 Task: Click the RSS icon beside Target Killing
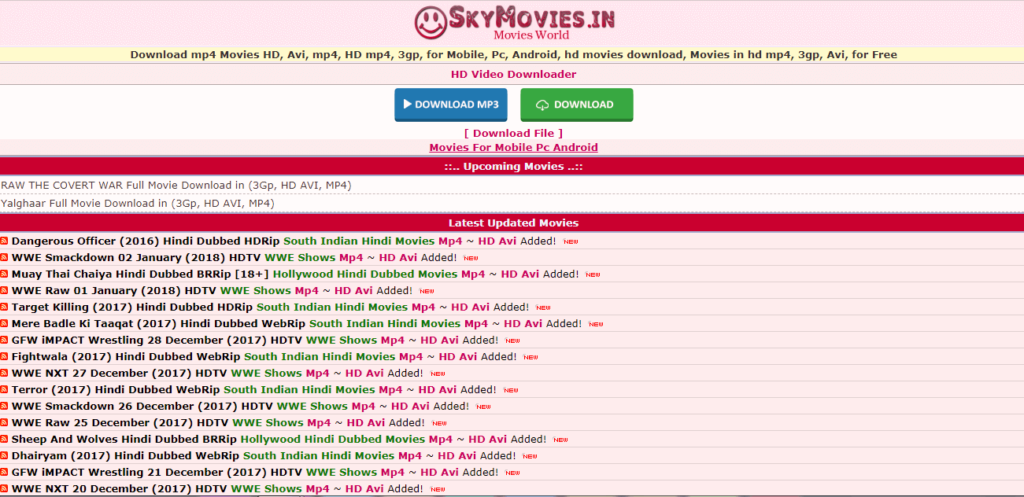(x=4, y=307)
